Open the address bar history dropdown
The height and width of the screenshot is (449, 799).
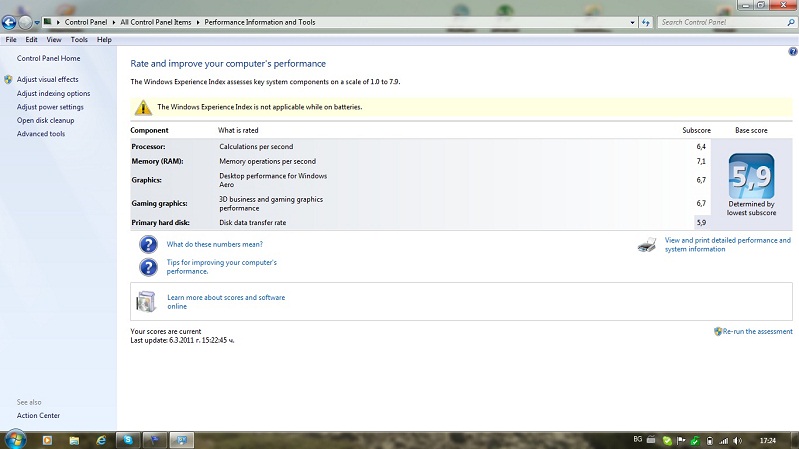631,22
